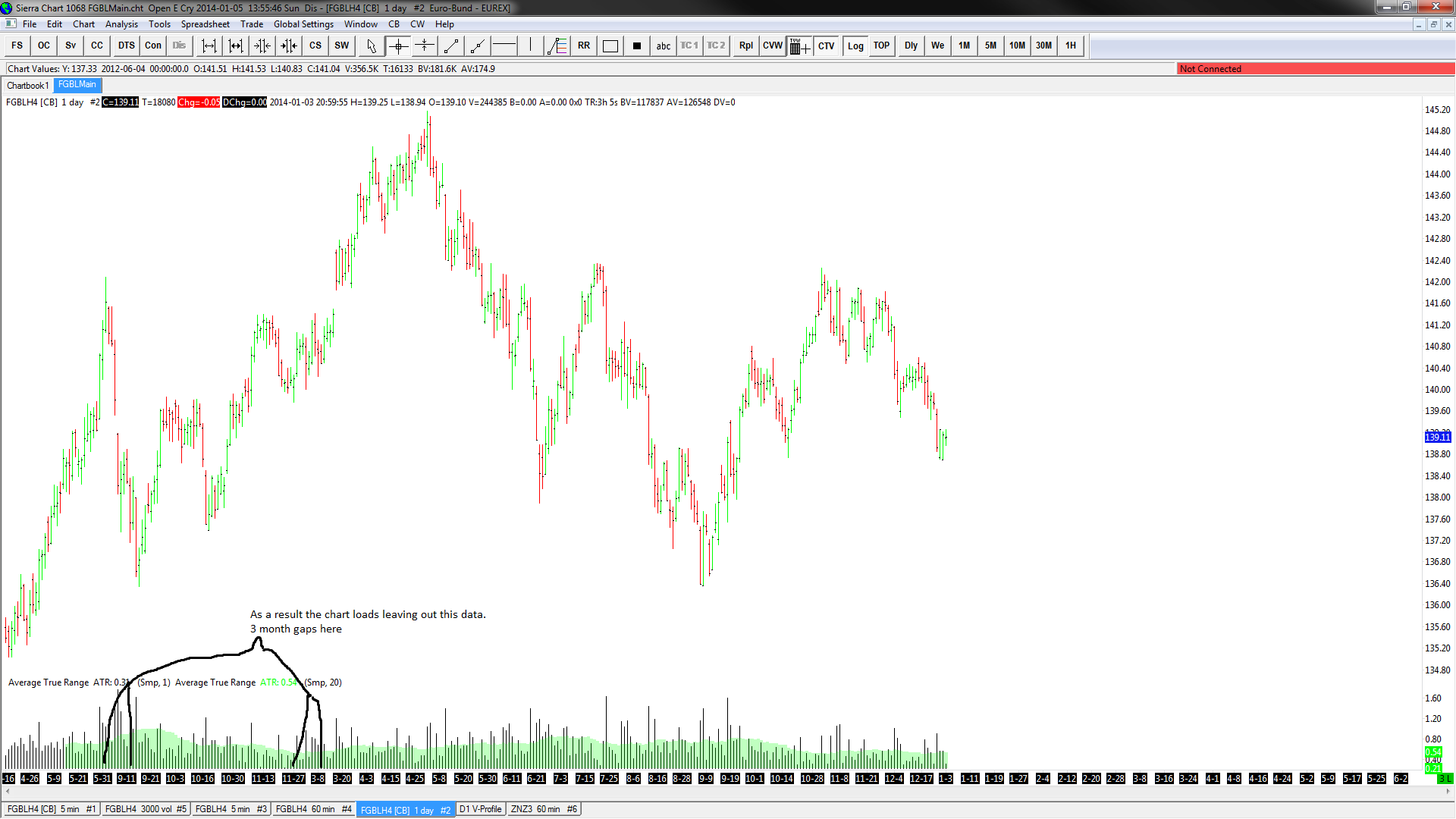Select the Fibonacci retracement tool icon
The width and height of the screenshot is (1456, 819).
click(x=557, y=46)
